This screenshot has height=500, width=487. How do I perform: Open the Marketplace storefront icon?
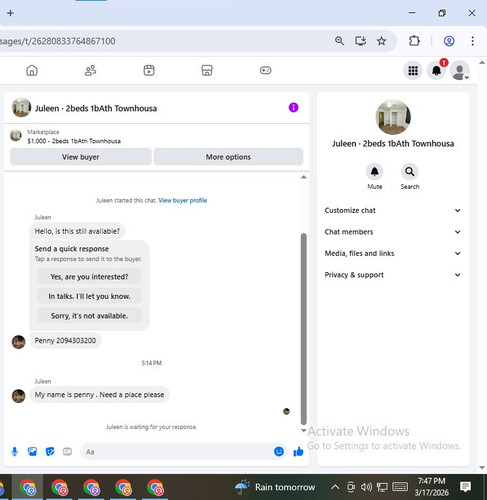(207, 70)
